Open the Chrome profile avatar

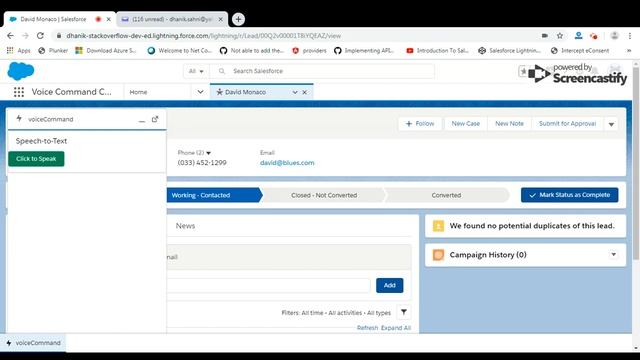[614, 36]
